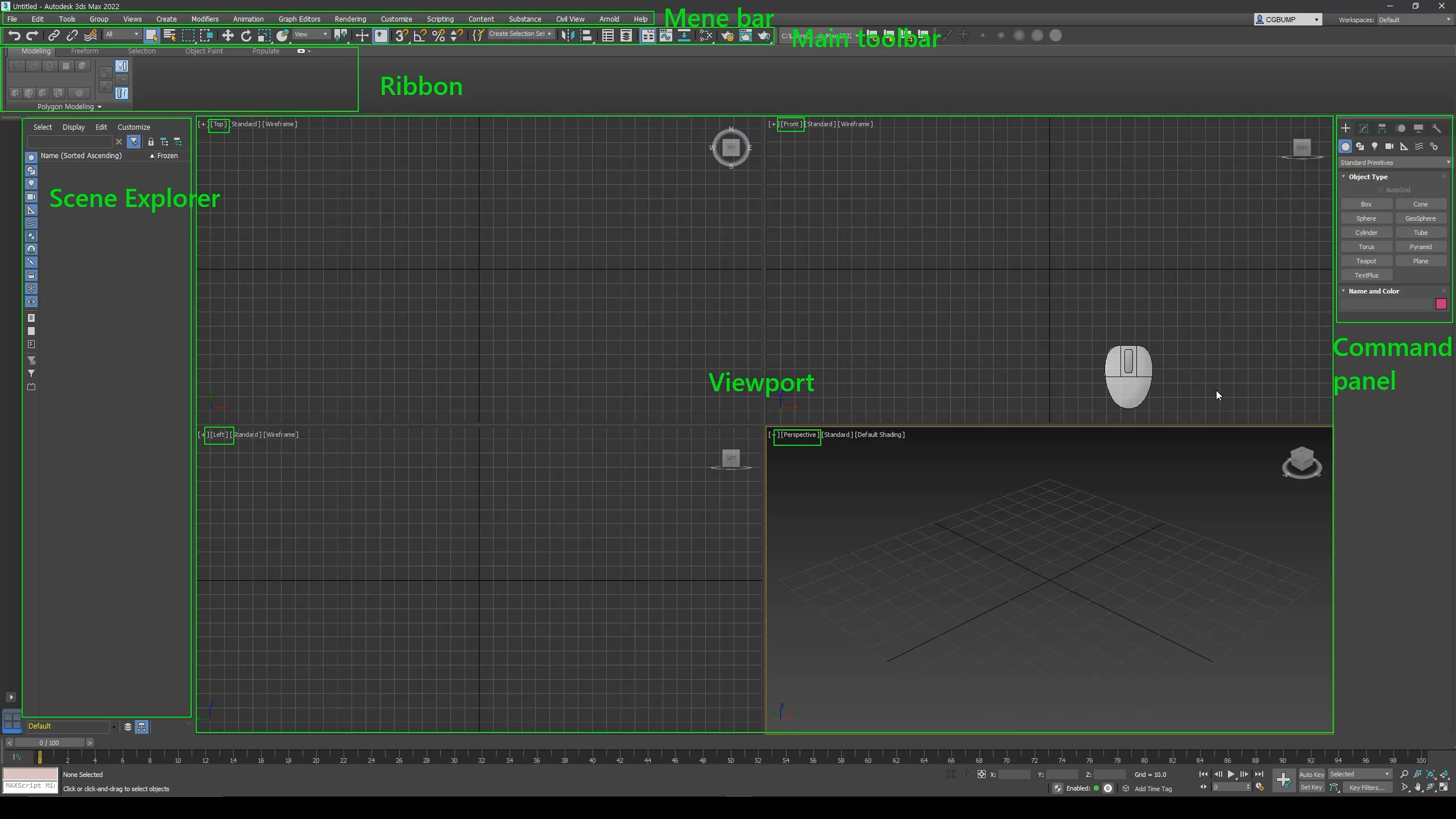1456x819 pixels.
Task: Click the Key Filters button
Action: pos(1366,788)
